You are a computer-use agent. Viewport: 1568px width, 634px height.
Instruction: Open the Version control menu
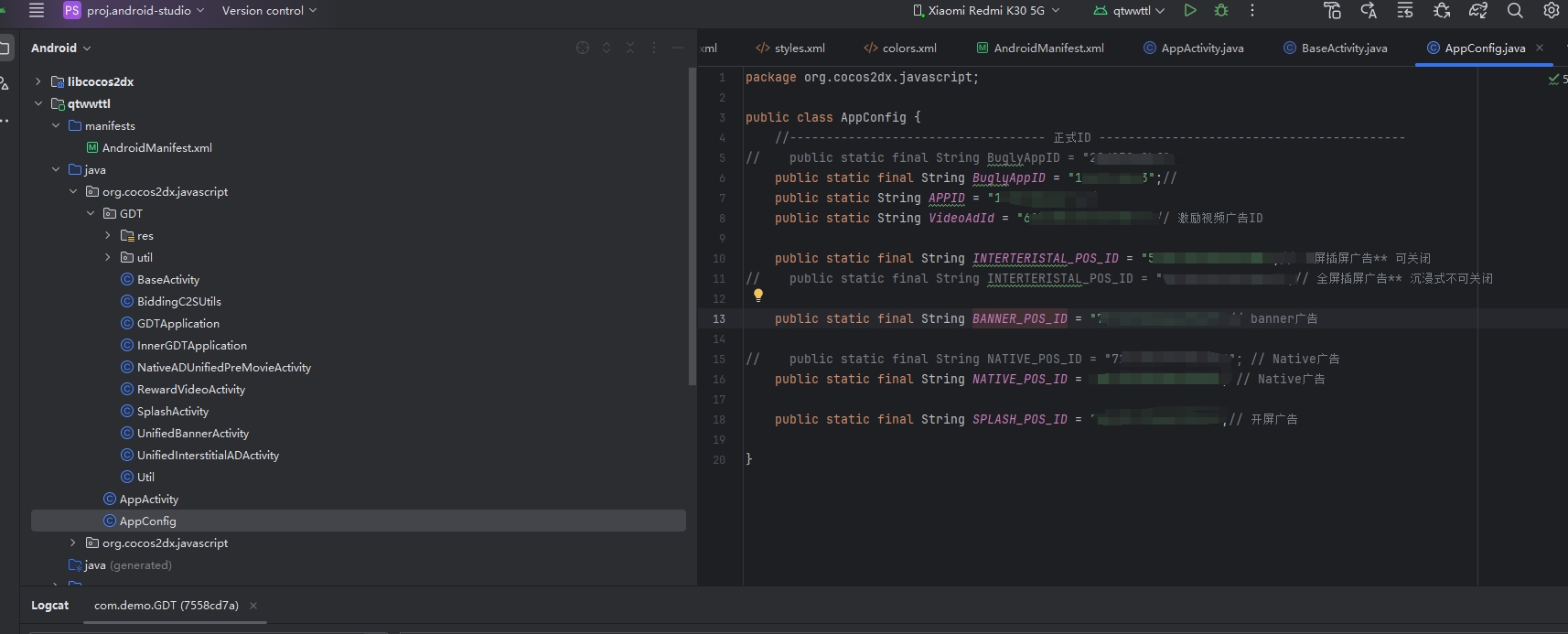point(269,11)
